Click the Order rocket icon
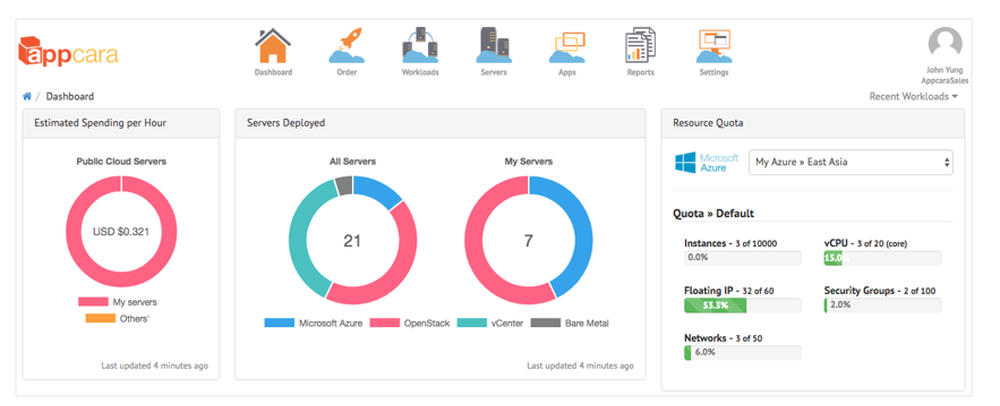The height and width of the screenshot is (406, 1000). click(346, 46)
